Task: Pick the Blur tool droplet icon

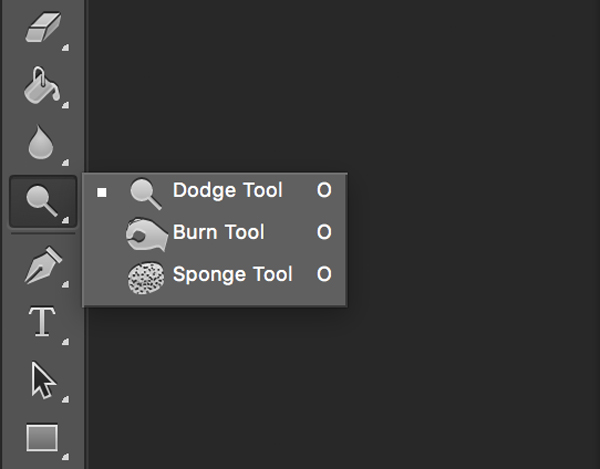Action: [40, 144]
